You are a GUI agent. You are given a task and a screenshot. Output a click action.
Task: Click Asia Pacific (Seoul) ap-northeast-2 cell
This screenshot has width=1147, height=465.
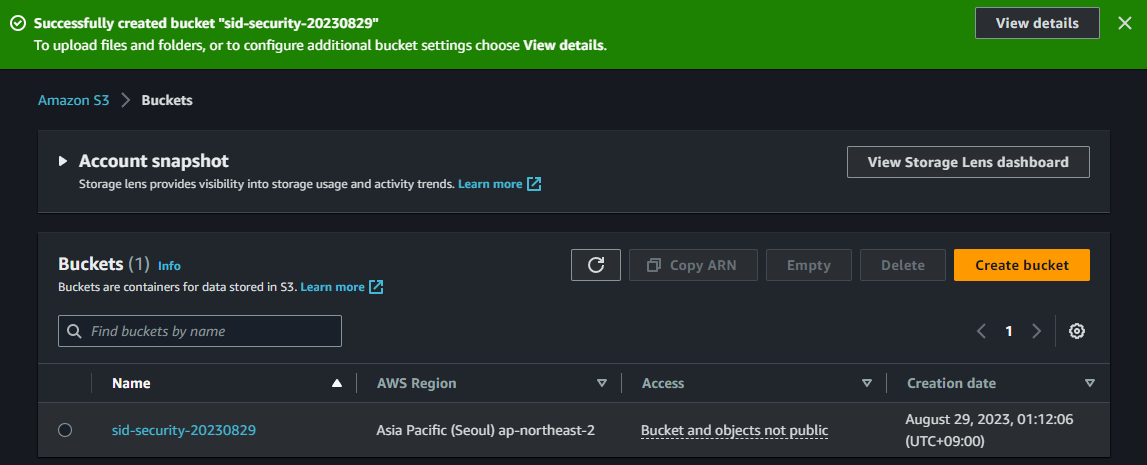click(485, 430)
